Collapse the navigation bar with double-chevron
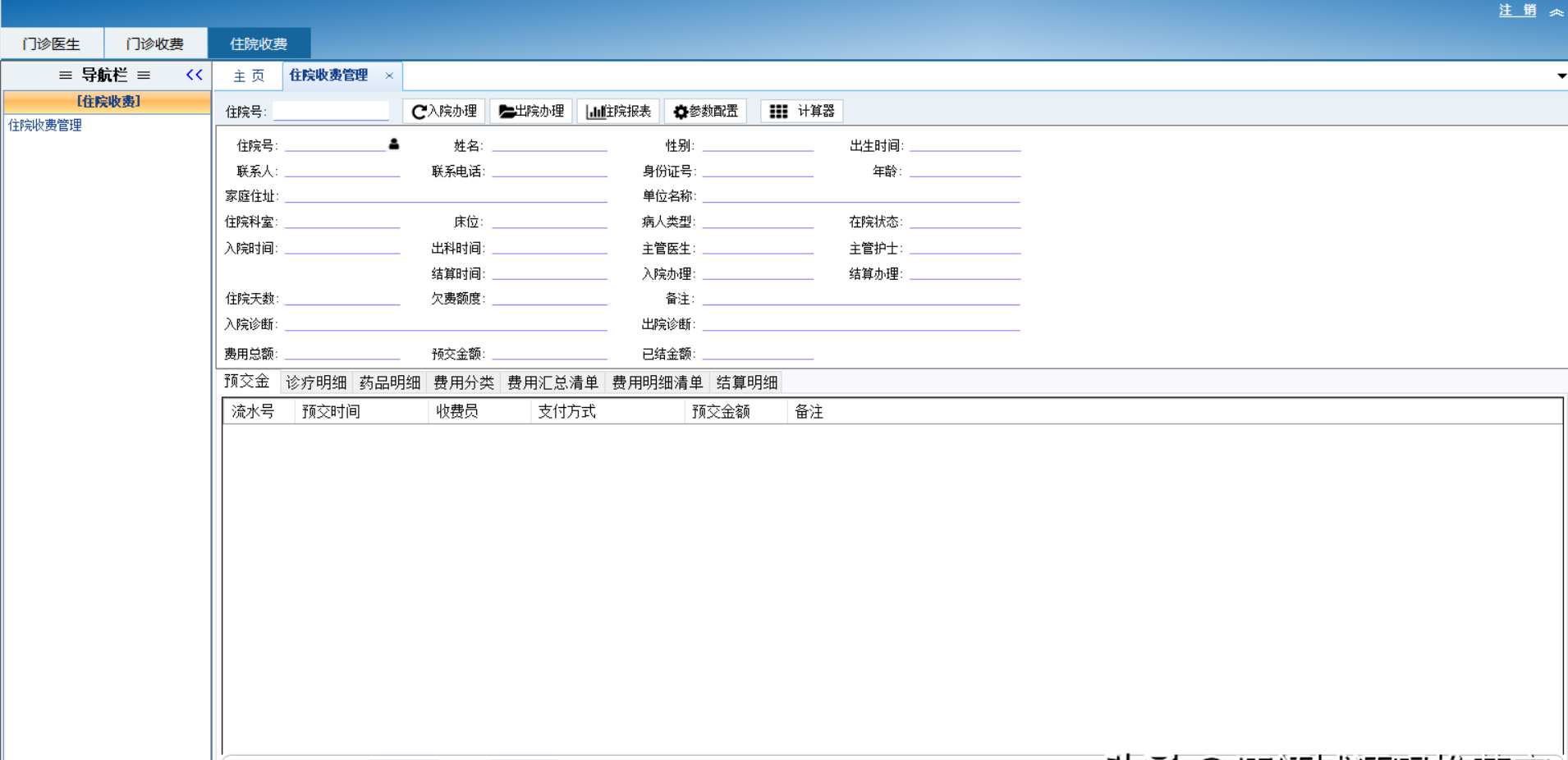This screenshot has height=760, width=1568. click(194, 75)
